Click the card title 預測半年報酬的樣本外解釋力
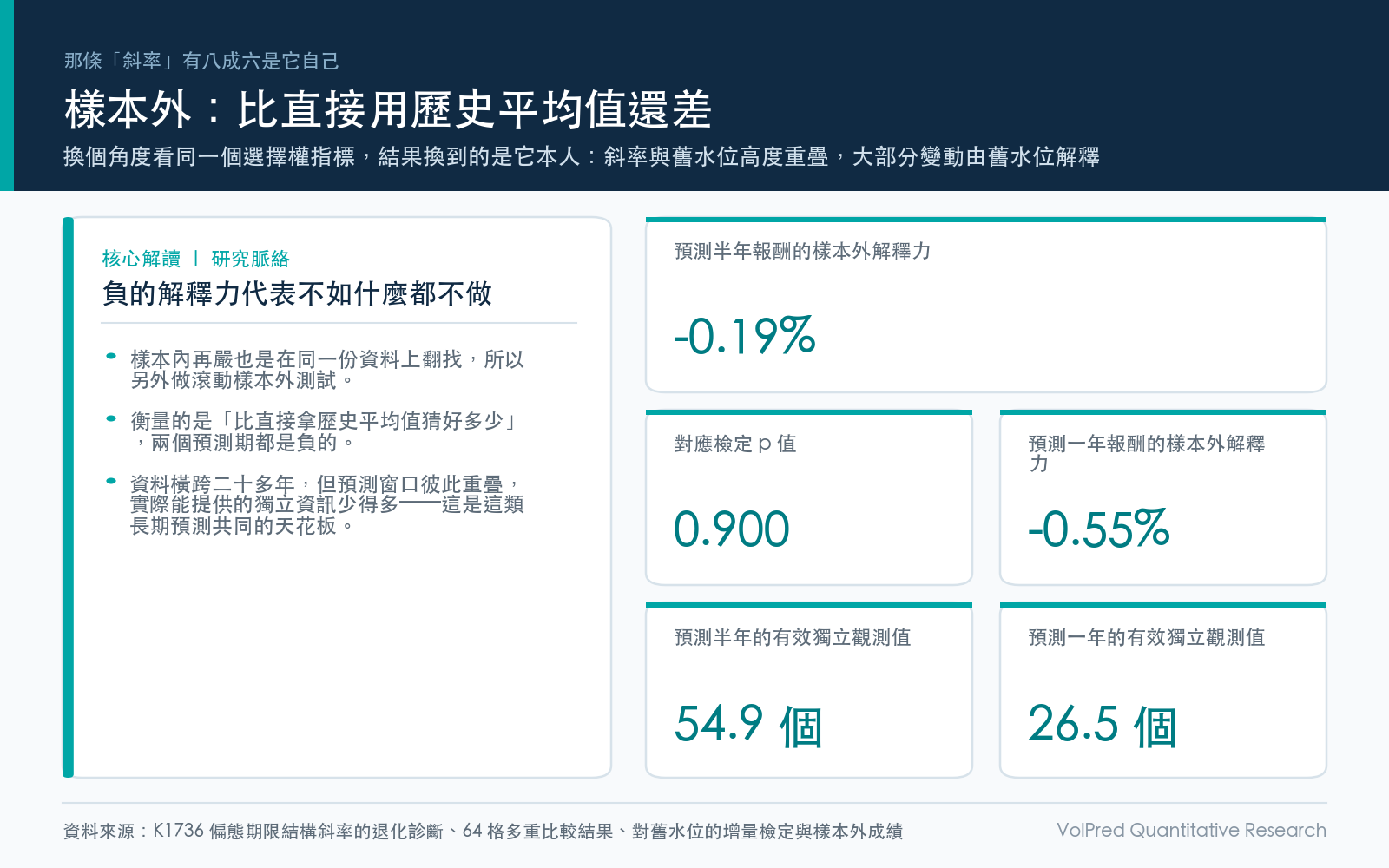 tap(802, 252)
